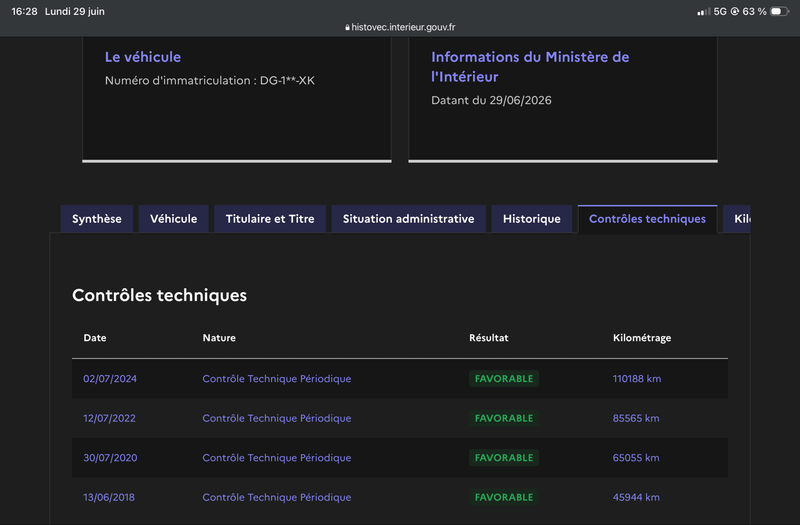Select the Situation administrative tab
Screen dimensions: 800x525
(x=408, y=219)
